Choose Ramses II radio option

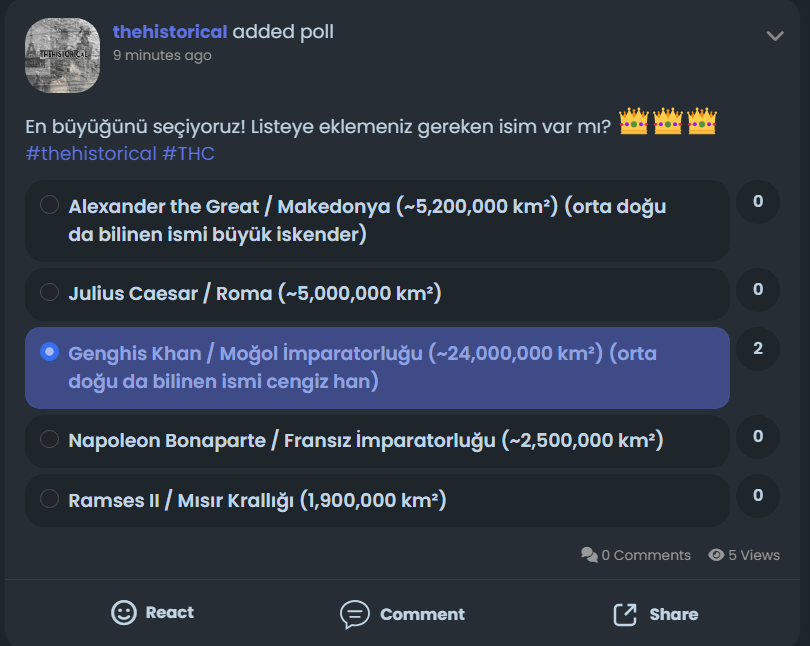[x=48, y=498]
